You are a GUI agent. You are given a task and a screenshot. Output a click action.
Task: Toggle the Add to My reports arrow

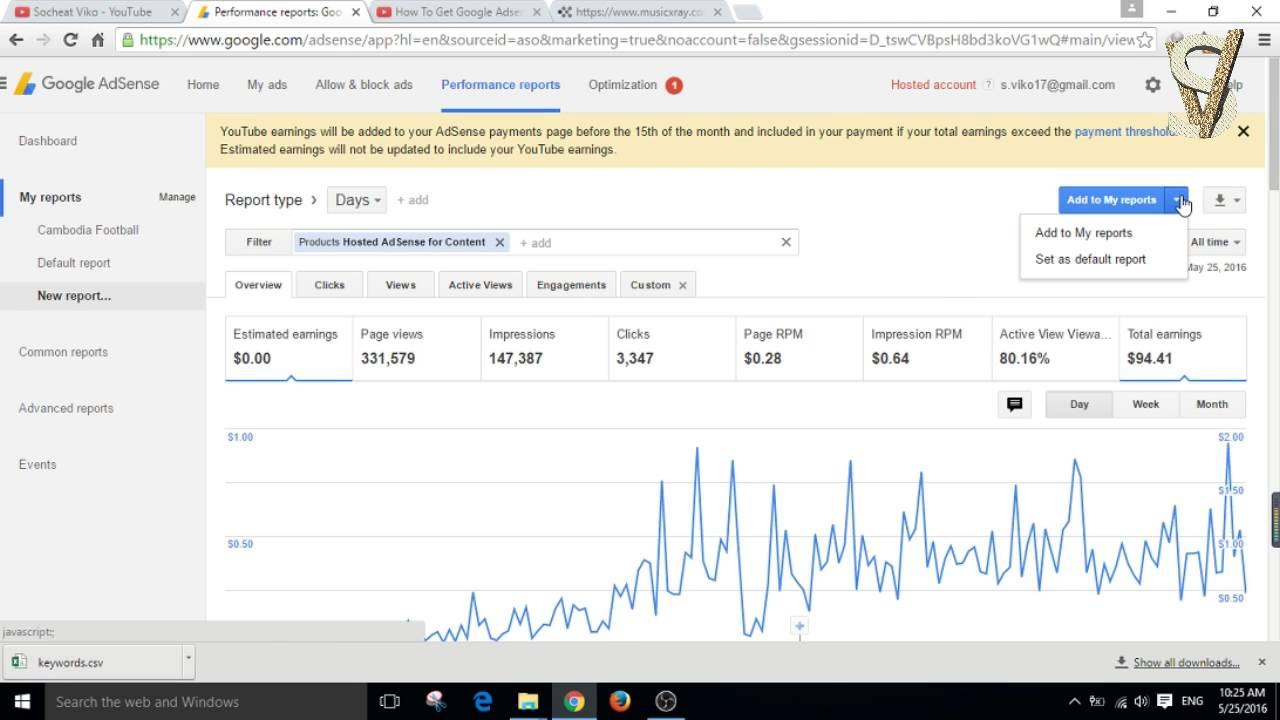pos(1177,200)
